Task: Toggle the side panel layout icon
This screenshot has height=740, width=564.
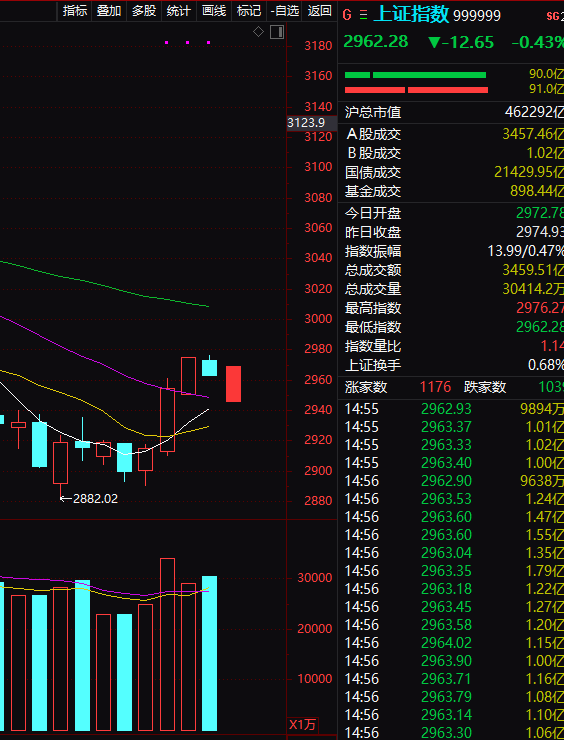Action: pyautogui.click(x=277, y=32)
